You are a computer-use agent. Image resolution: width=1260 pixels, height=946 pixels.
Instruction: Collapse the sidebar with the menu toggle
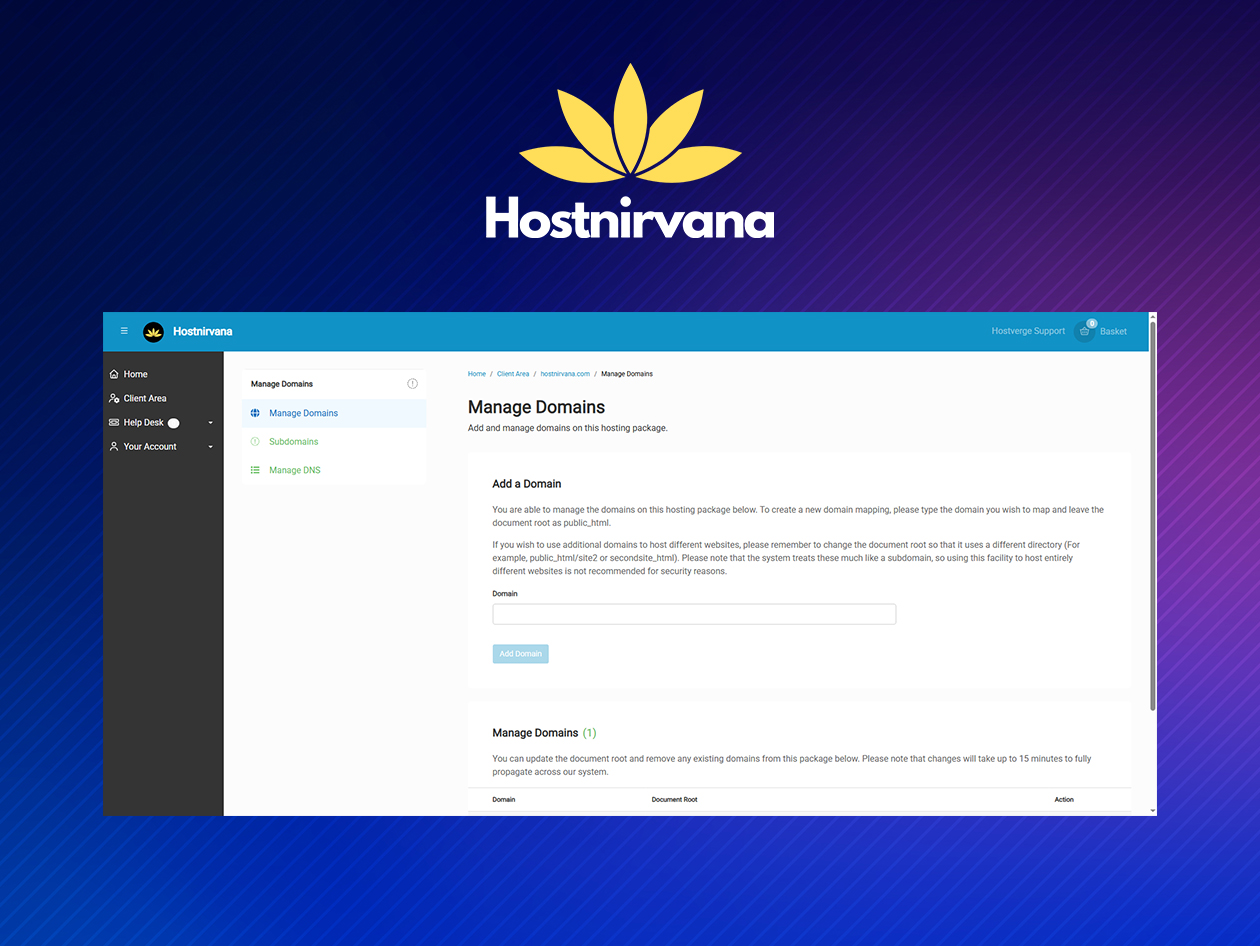pos(123,330)
